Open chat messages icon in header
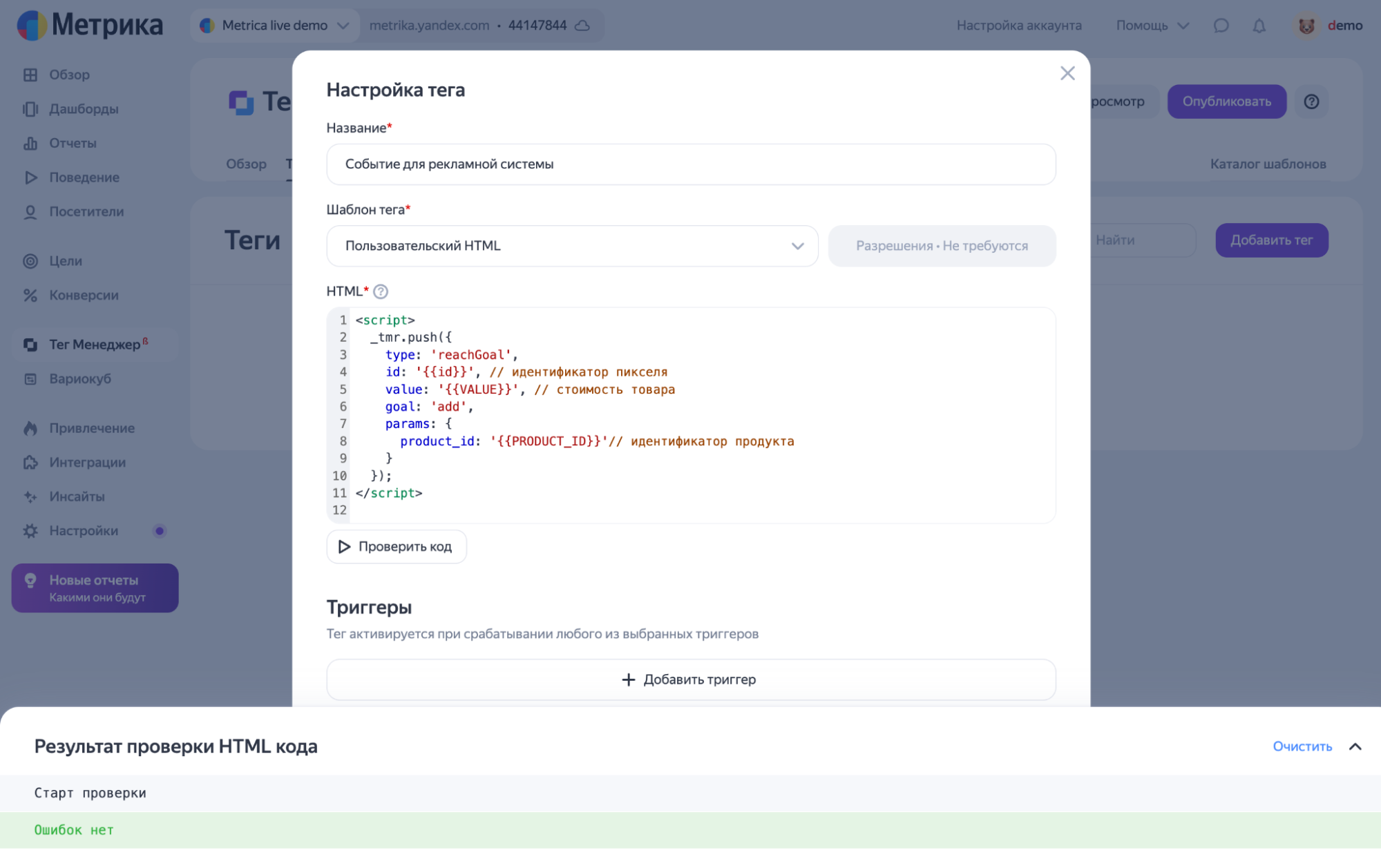Screen dimensions: 1381x868 tap(1221, 26)
